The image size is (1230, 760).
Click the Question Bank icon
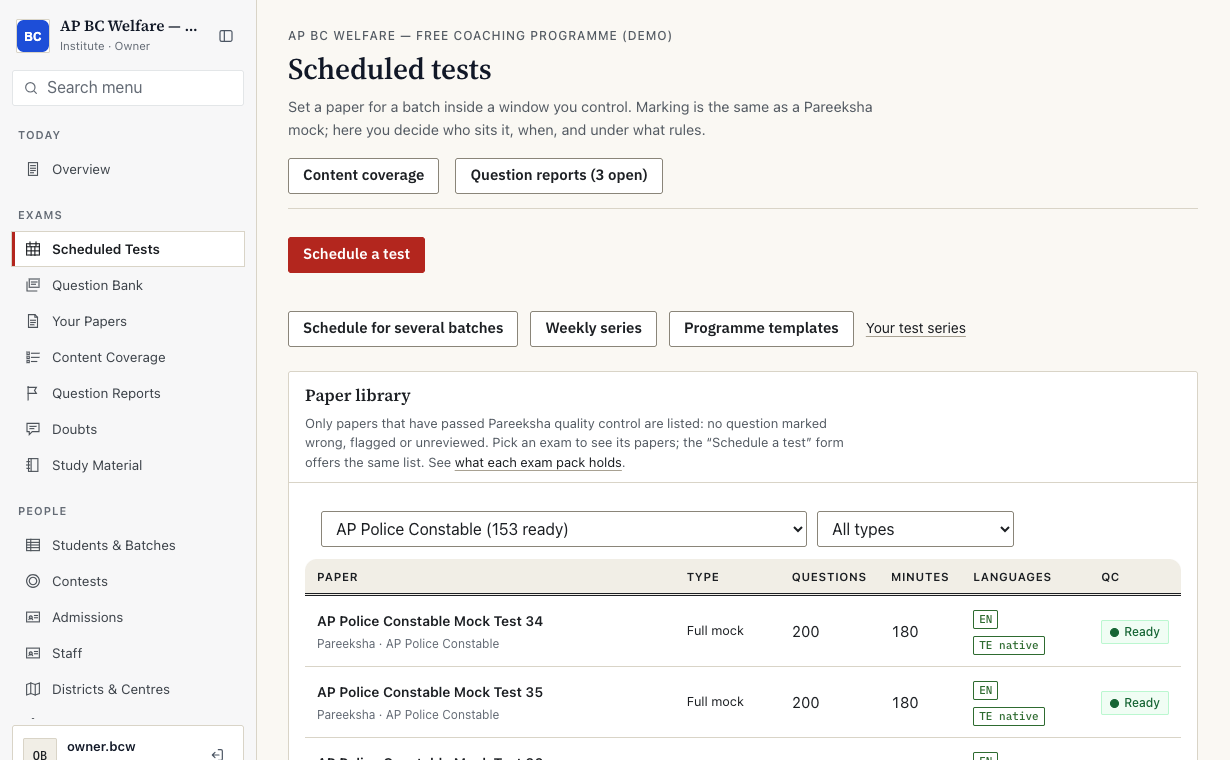pos(33,285)
